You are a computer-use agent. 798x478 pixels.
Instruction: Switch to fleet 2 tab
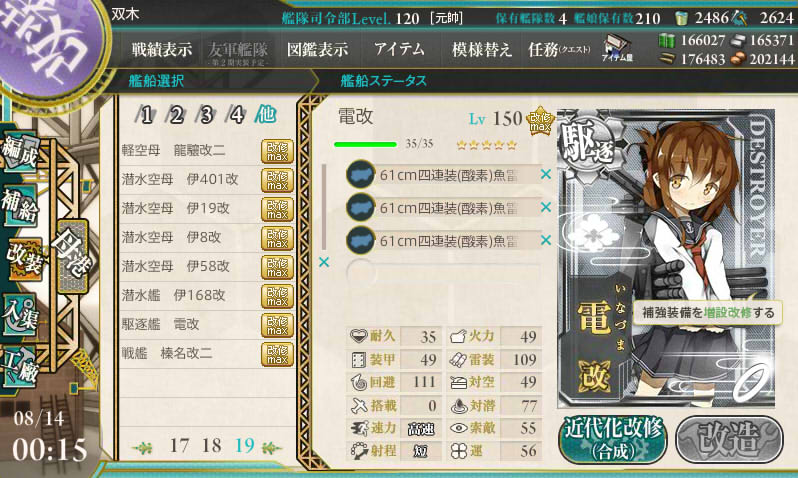pos(176,115)
